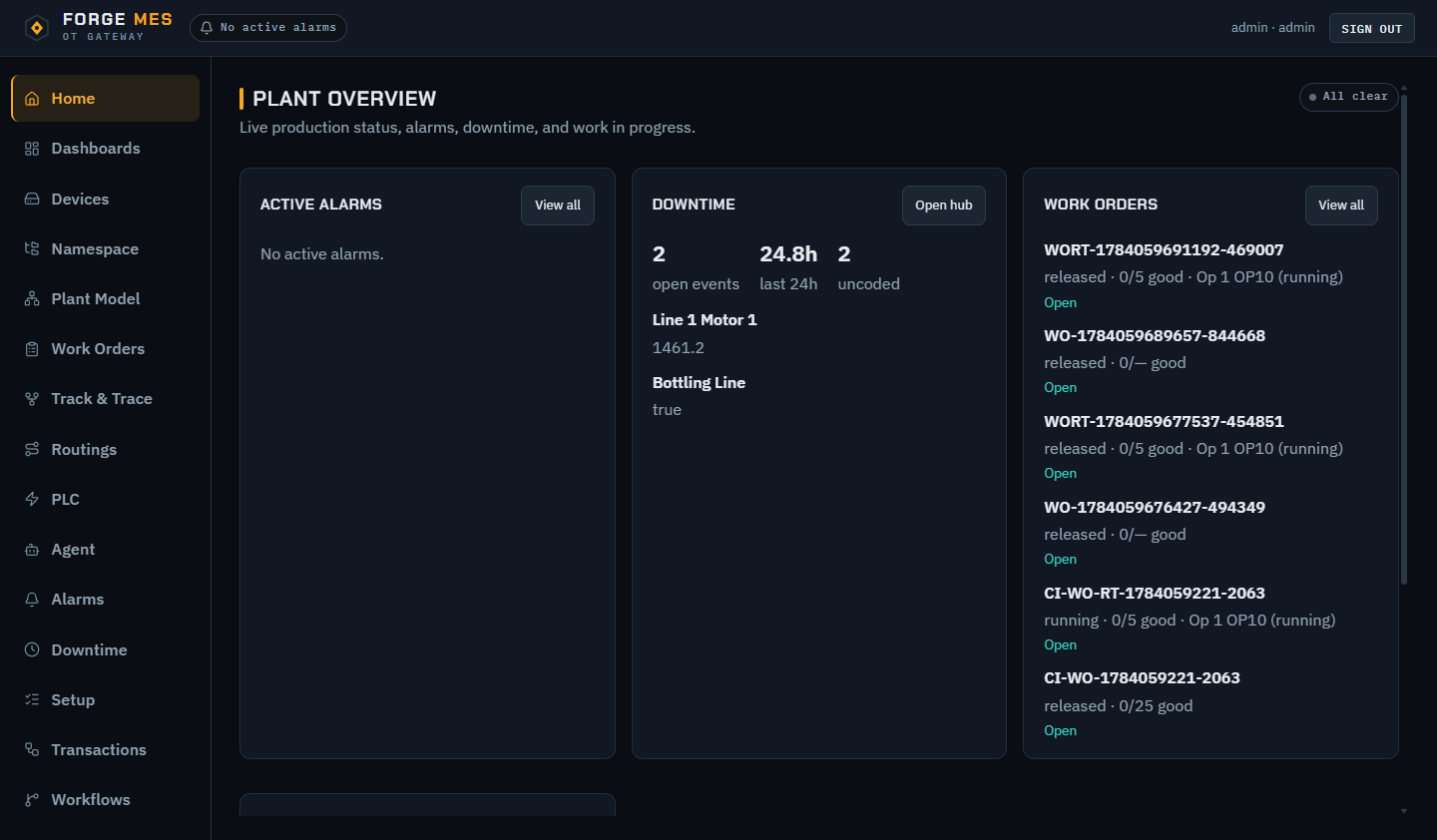Click the Dashboards grid icon

pyautogui.click(x=32, y=149)
